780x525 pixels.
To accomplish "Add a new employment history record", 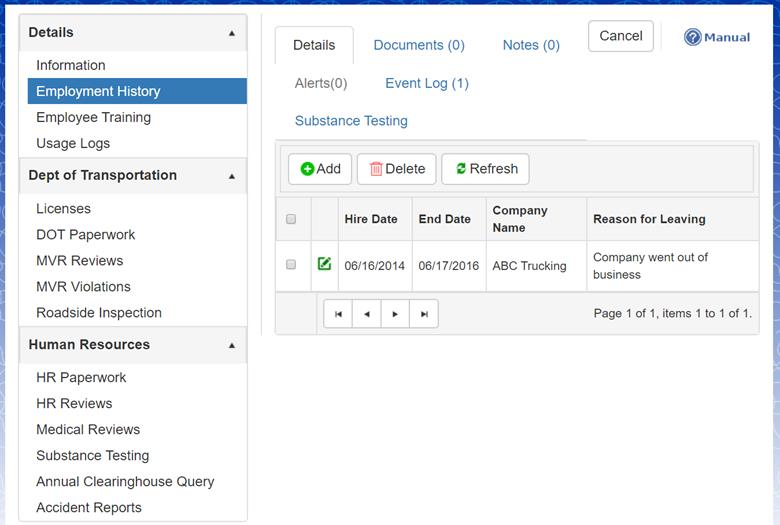I will click(x=320, y=169).
